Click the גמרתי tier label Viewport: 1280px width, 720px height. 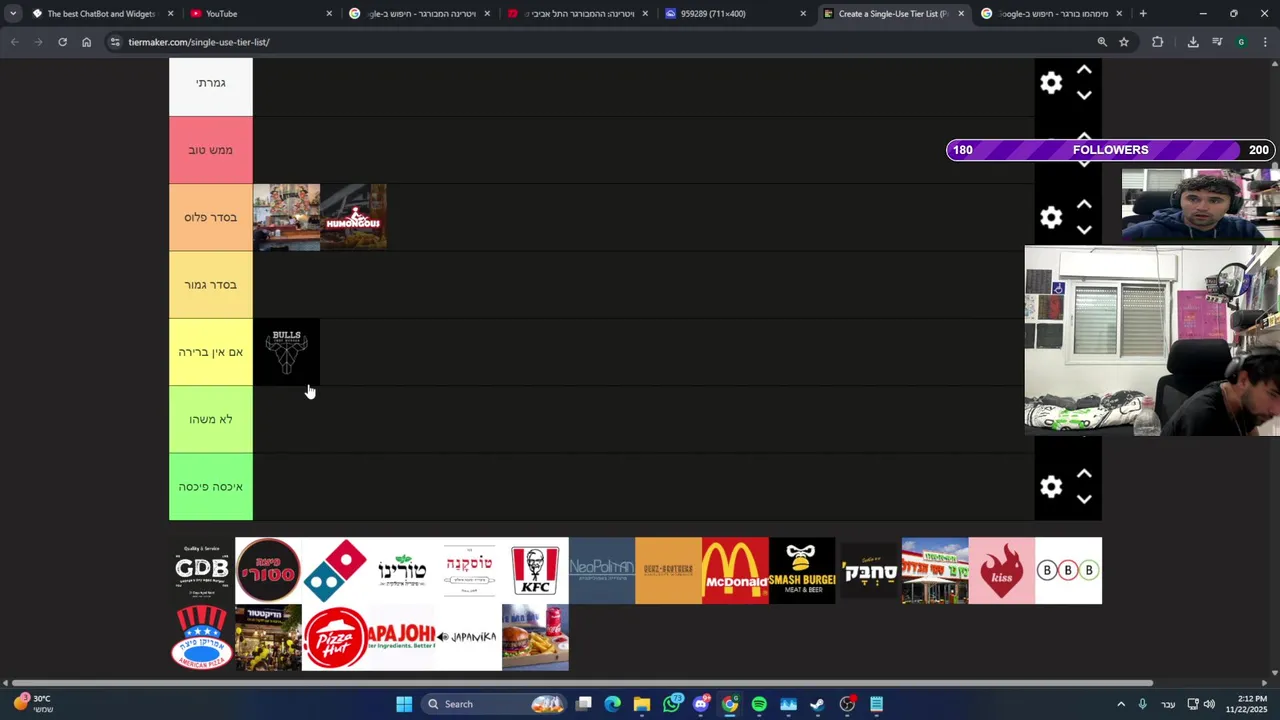pos(210,83)
